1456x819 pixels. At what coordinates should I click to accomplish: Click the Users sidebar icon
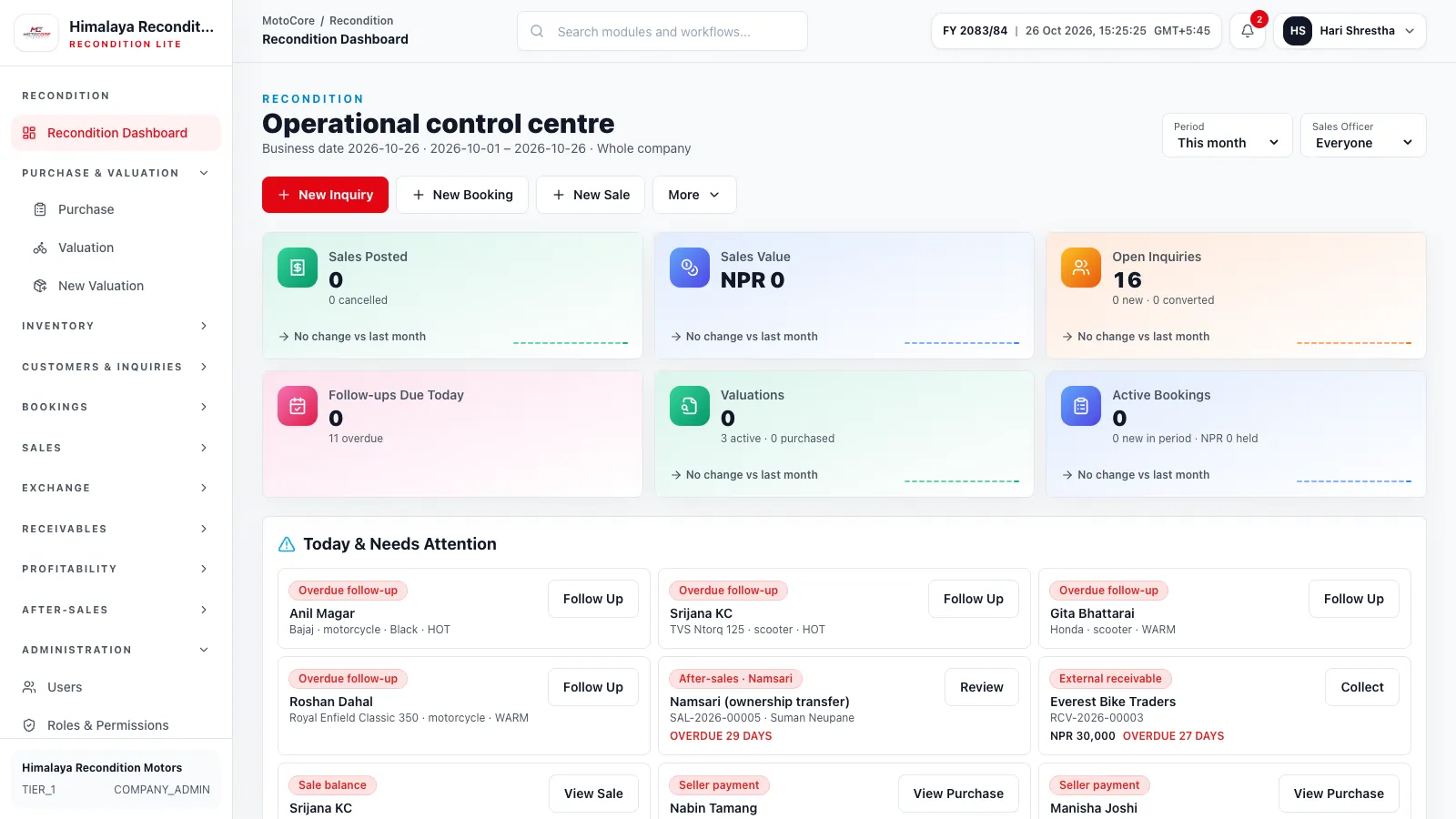coord(29,687)
